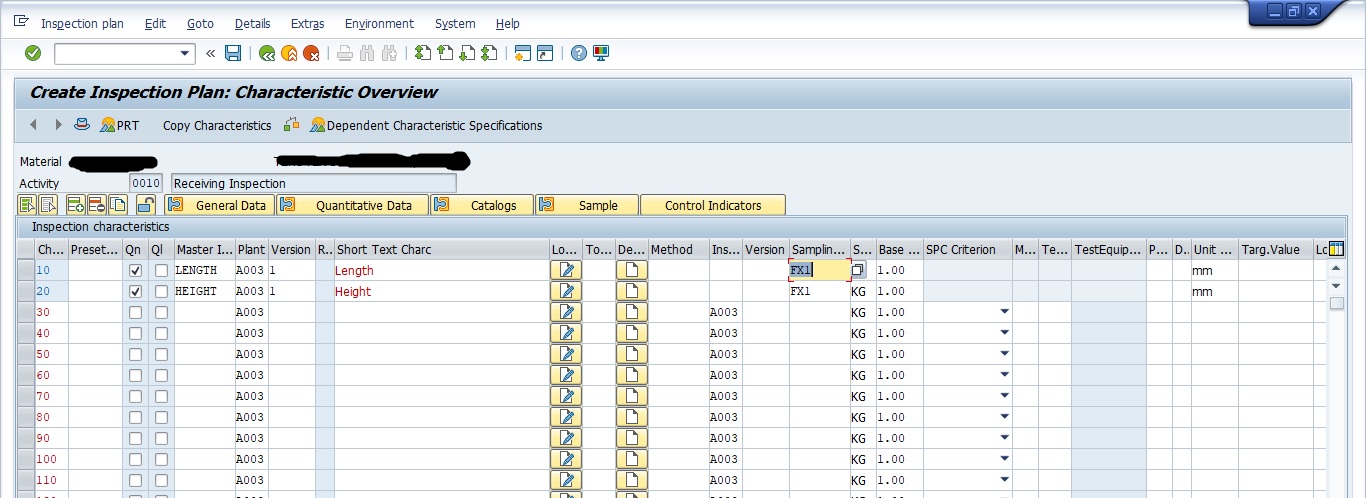Uncheck Qn checkbox for characteristic 10

pos(136,271)
